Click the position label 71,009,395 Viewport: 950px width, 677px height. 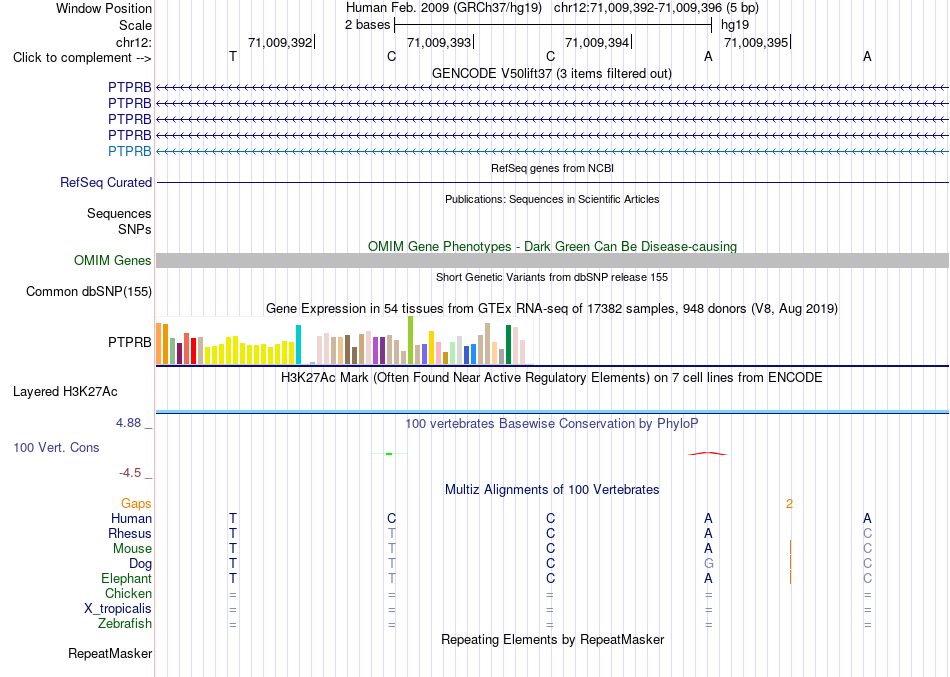pos(756,42)
